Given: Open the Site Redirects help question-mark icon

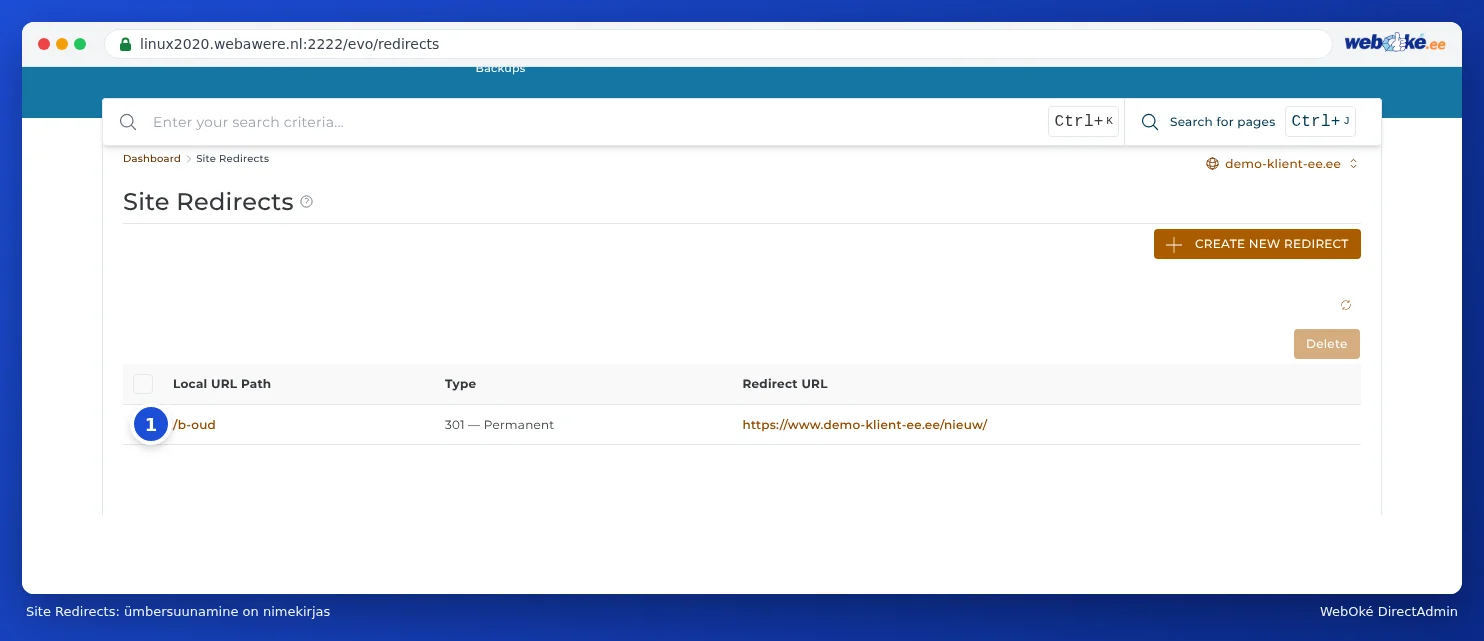Looking at the screenshot, I should click(x=307, y=202).
